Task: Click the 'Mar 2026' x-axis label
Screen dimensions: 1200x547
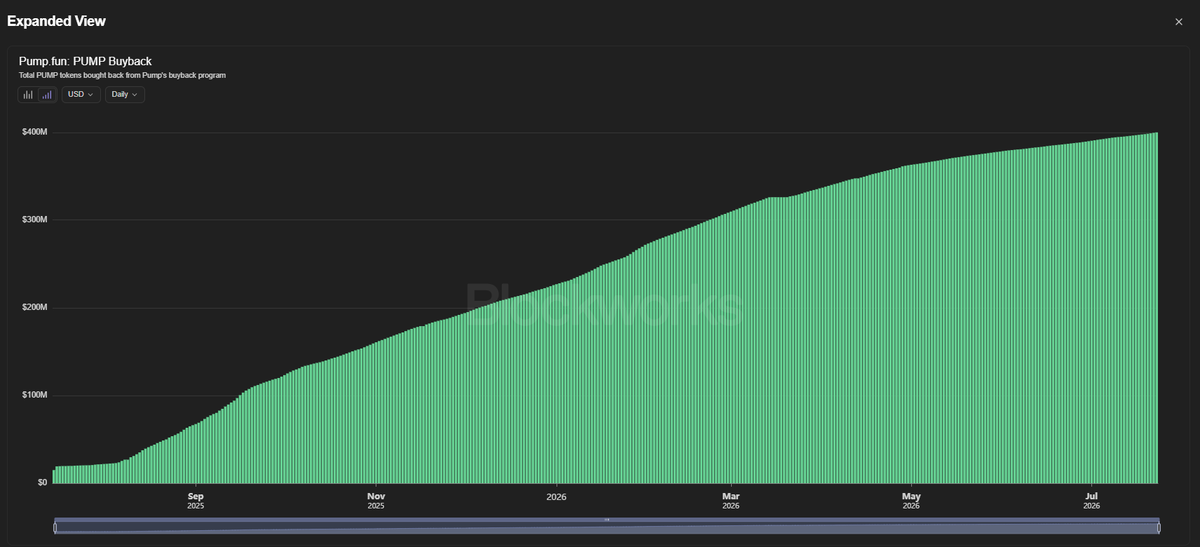Action: click(731, 500)
